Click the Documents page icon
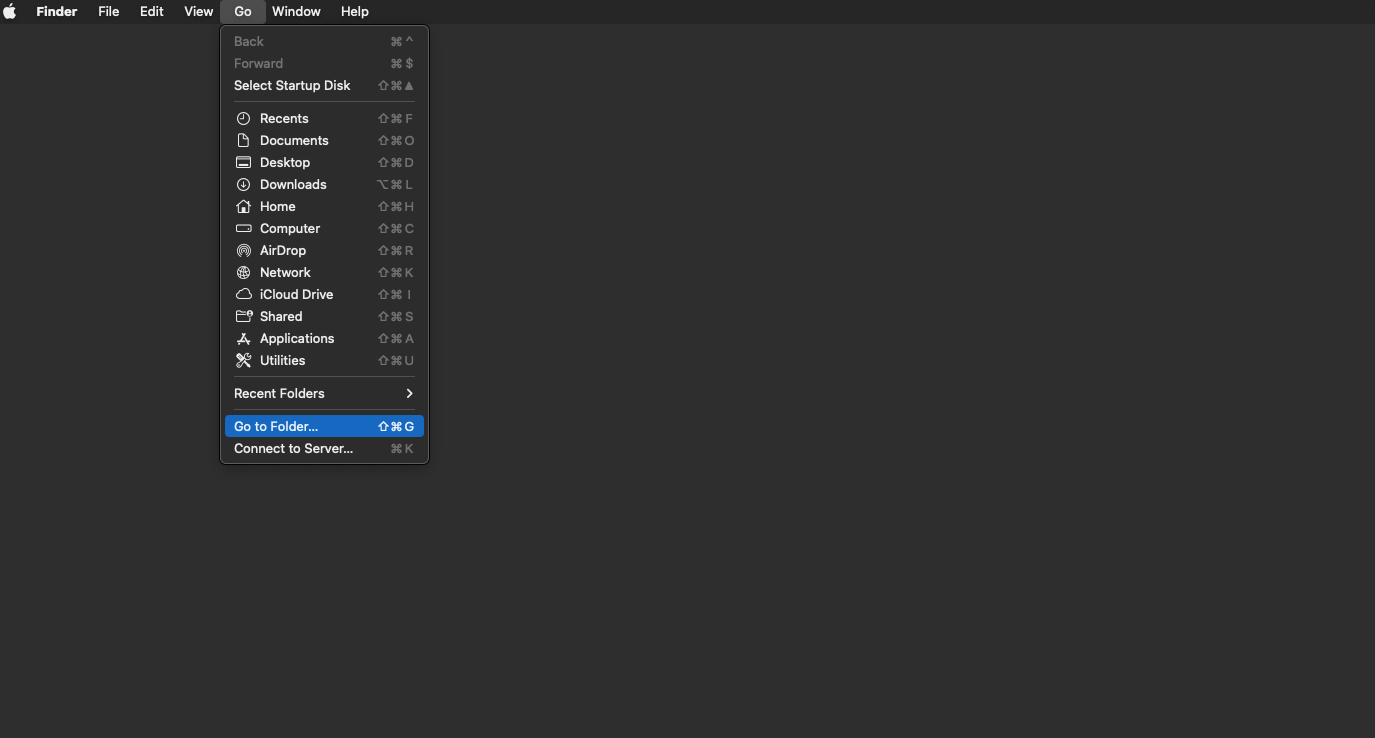Viewport: 1375px width, 738px height. point(243,141)
